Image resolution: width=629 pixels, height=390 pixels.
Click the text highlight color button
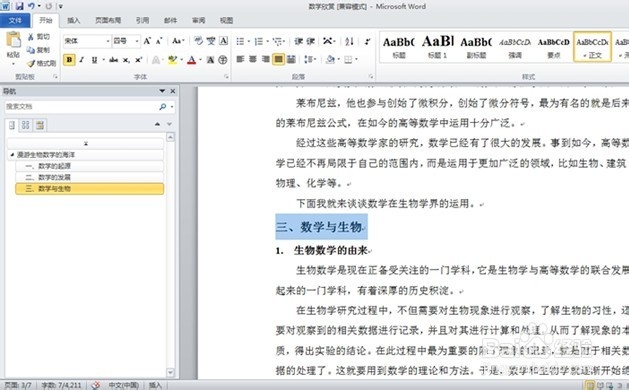pos(172,60)
